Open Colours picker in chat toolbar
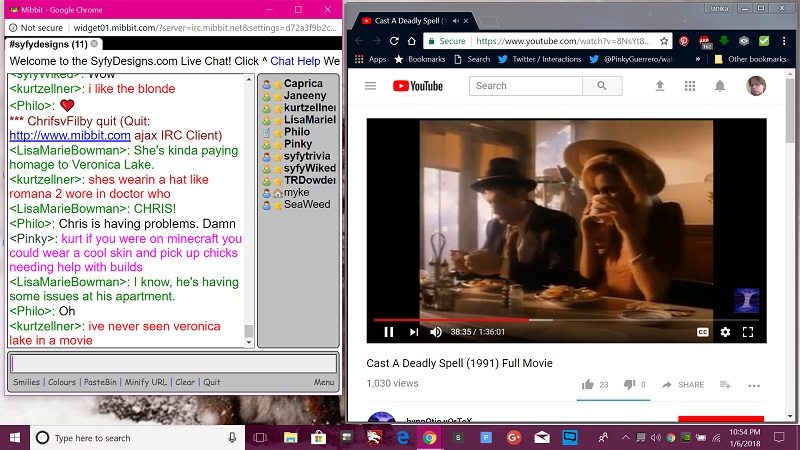The image size is (800, 450). pyautogui.click(x=62, y=382)
